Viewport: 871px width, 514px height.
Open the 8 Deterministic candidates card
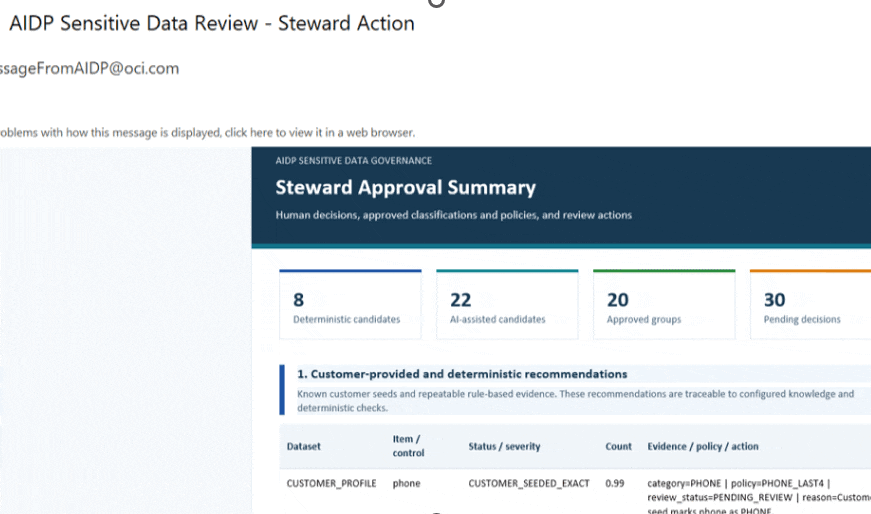tap(351, 305)
